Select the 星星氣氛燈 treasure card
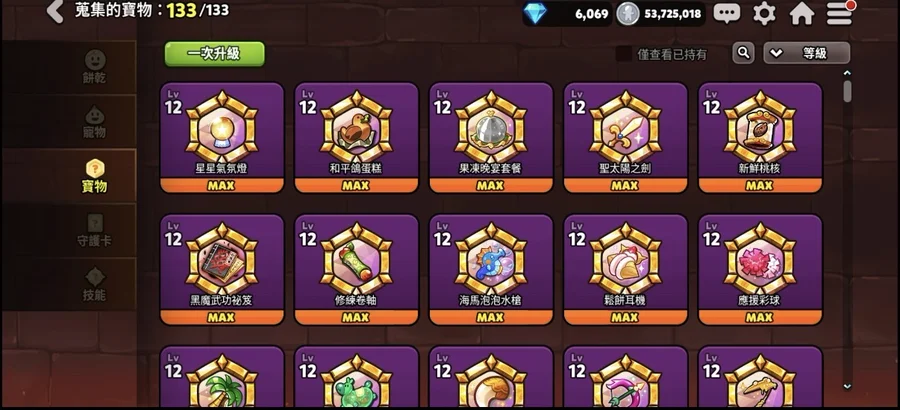Screen dimensions: 900x410 [x=222, y=138]
